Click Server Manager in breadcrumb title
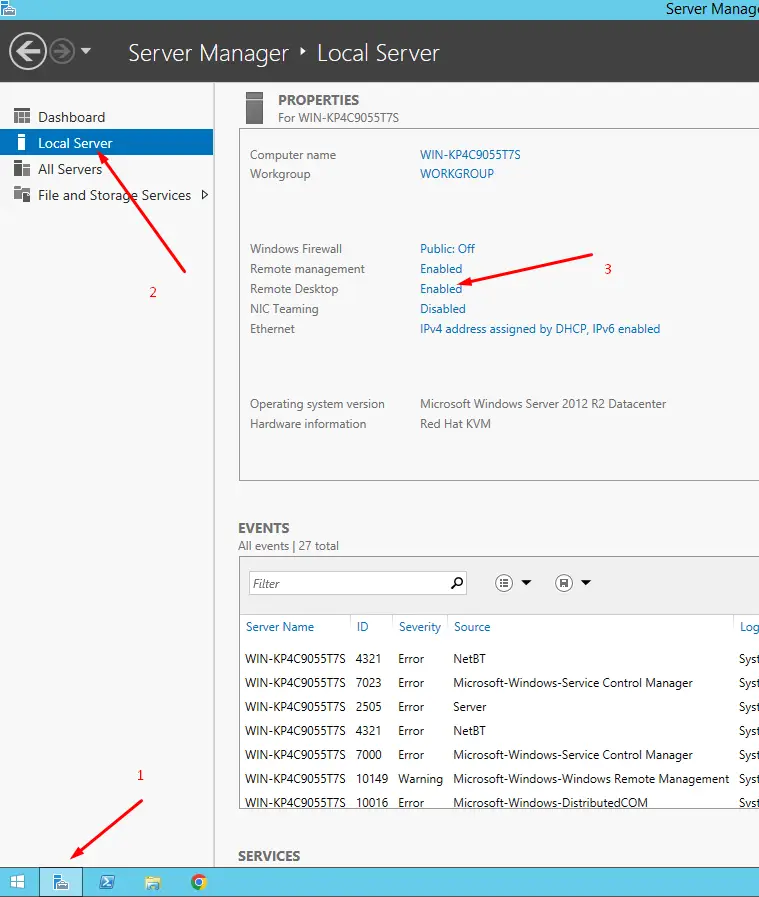759x897 pixels. pos(208,53)
